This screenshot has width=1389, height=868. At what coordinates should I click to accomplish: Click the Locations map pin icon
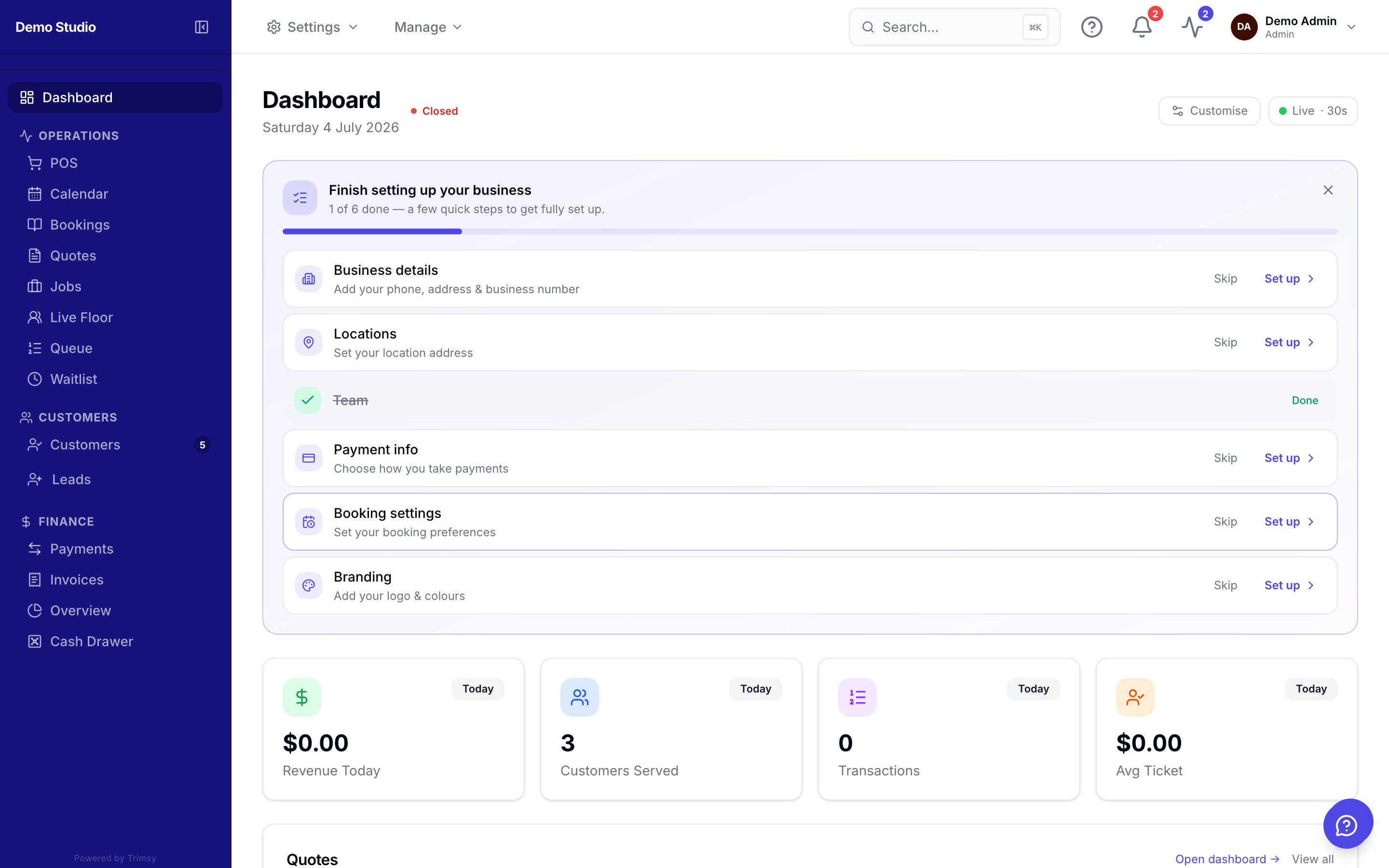tap(308, 343)
